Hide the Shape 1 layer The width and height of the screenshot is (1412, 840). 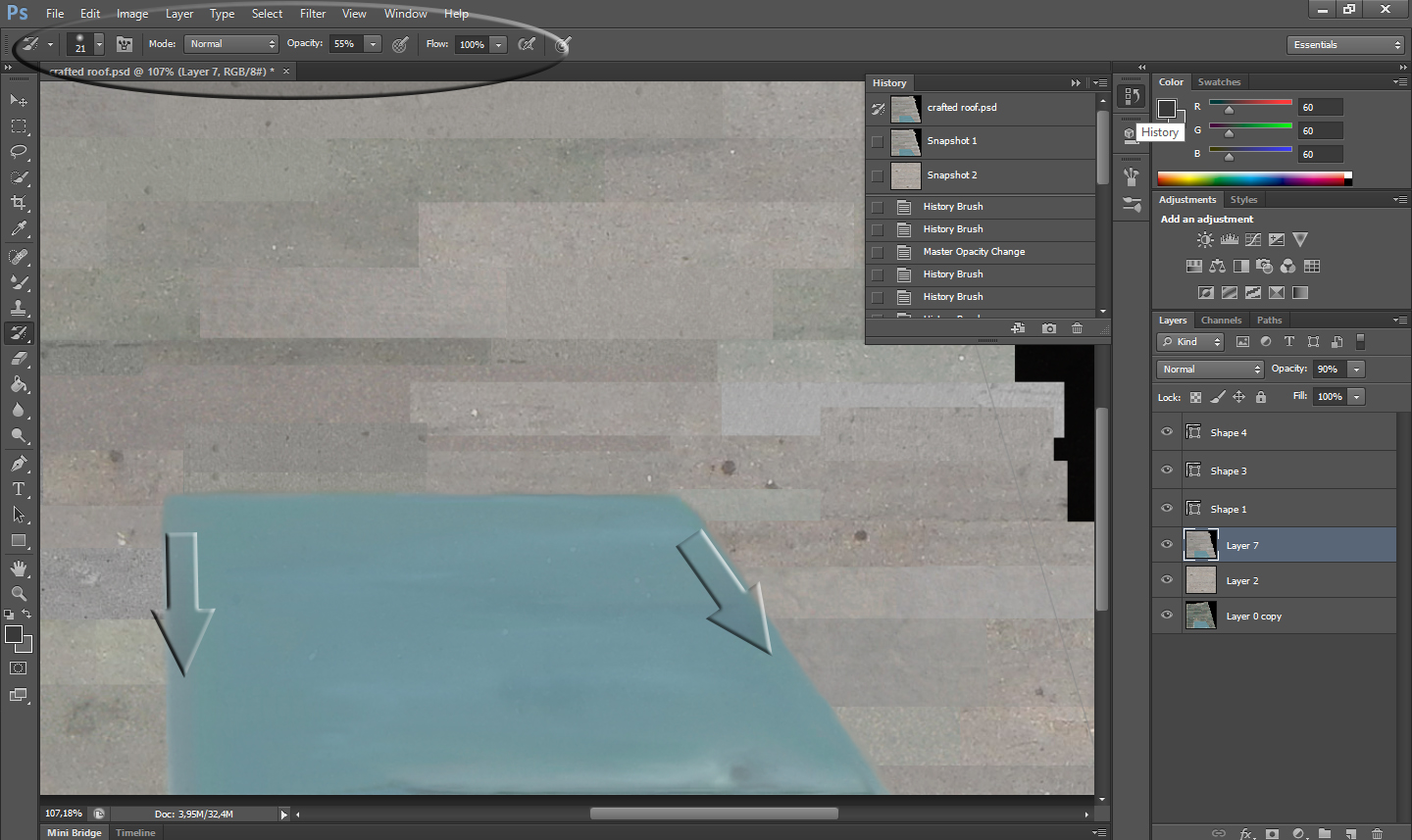tap(1167, 509)
